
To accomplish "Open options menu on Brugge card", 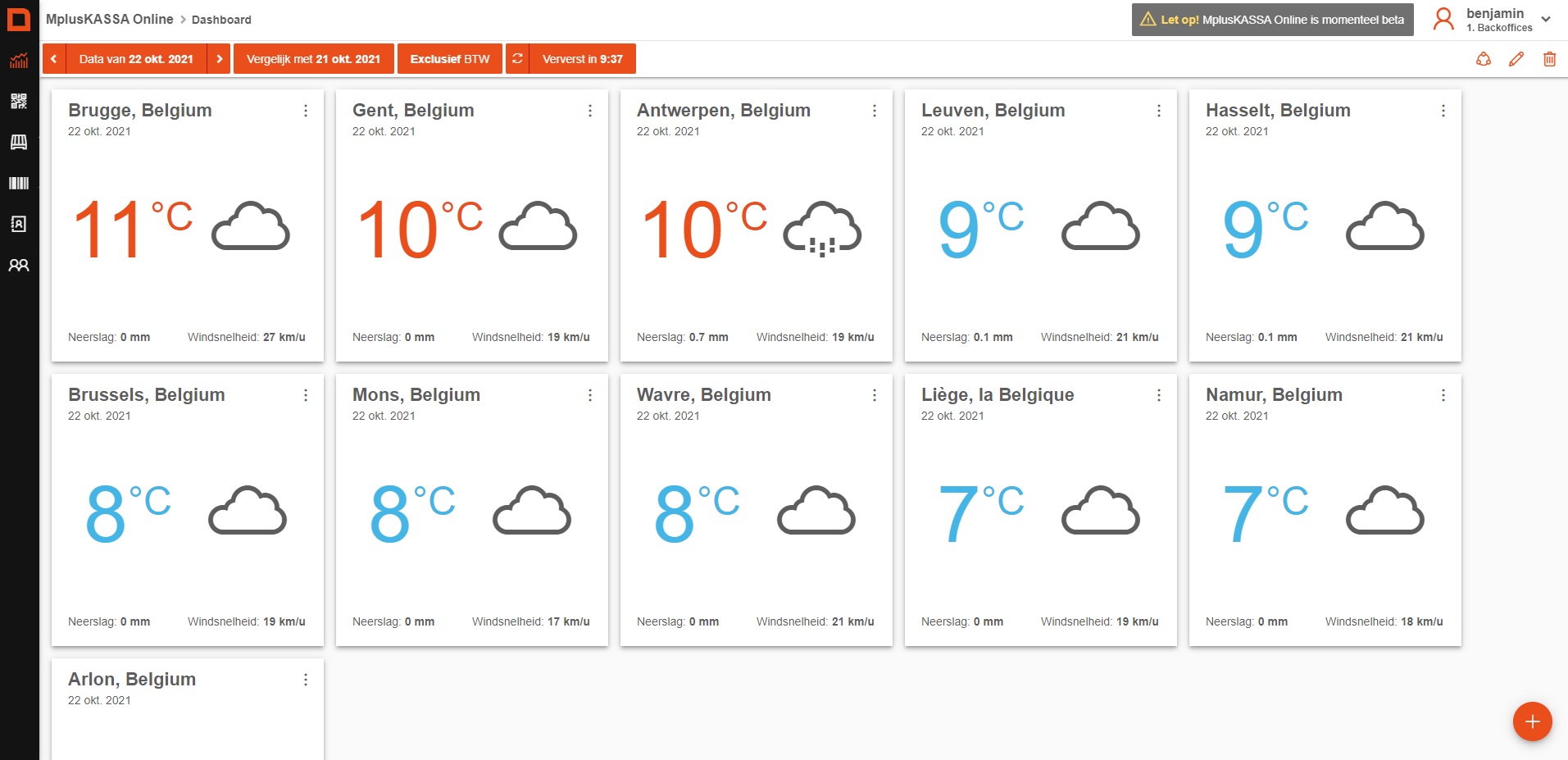I will (306, 111).
